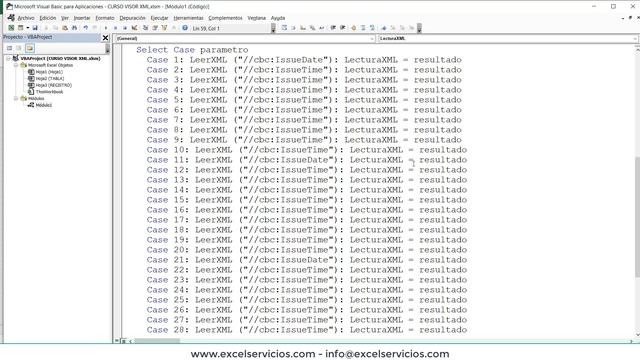The image size is (640, 360).
Task: Click the View Object icon in the Project panel
Action: click(19, 48)
